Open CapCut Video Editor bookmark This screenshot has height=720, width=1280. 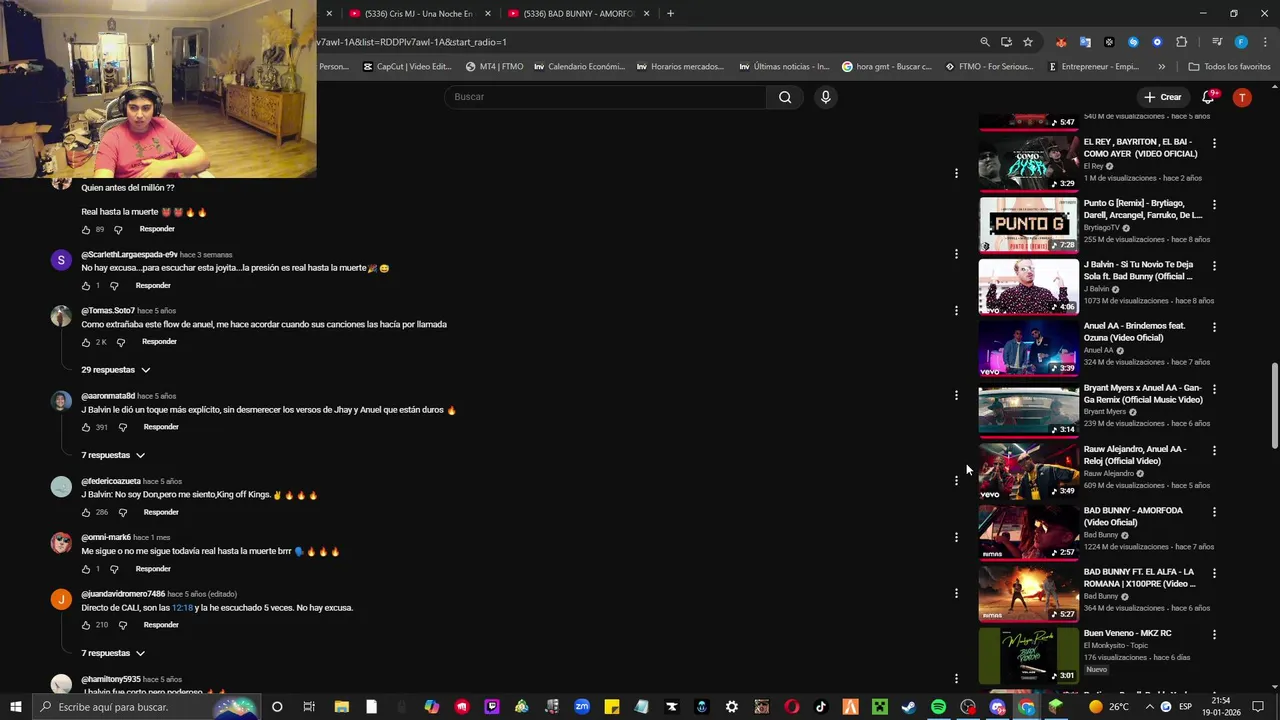click(407, 67)
